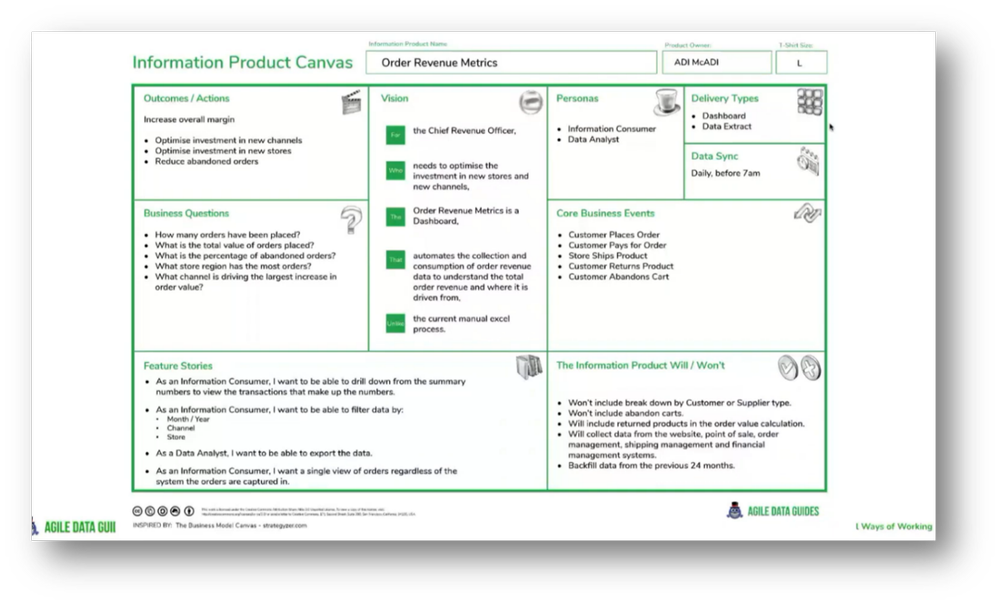1000x605 pixels.
Task: Click 'Ways of Working' footer text
Action: [x=896, y=526]
